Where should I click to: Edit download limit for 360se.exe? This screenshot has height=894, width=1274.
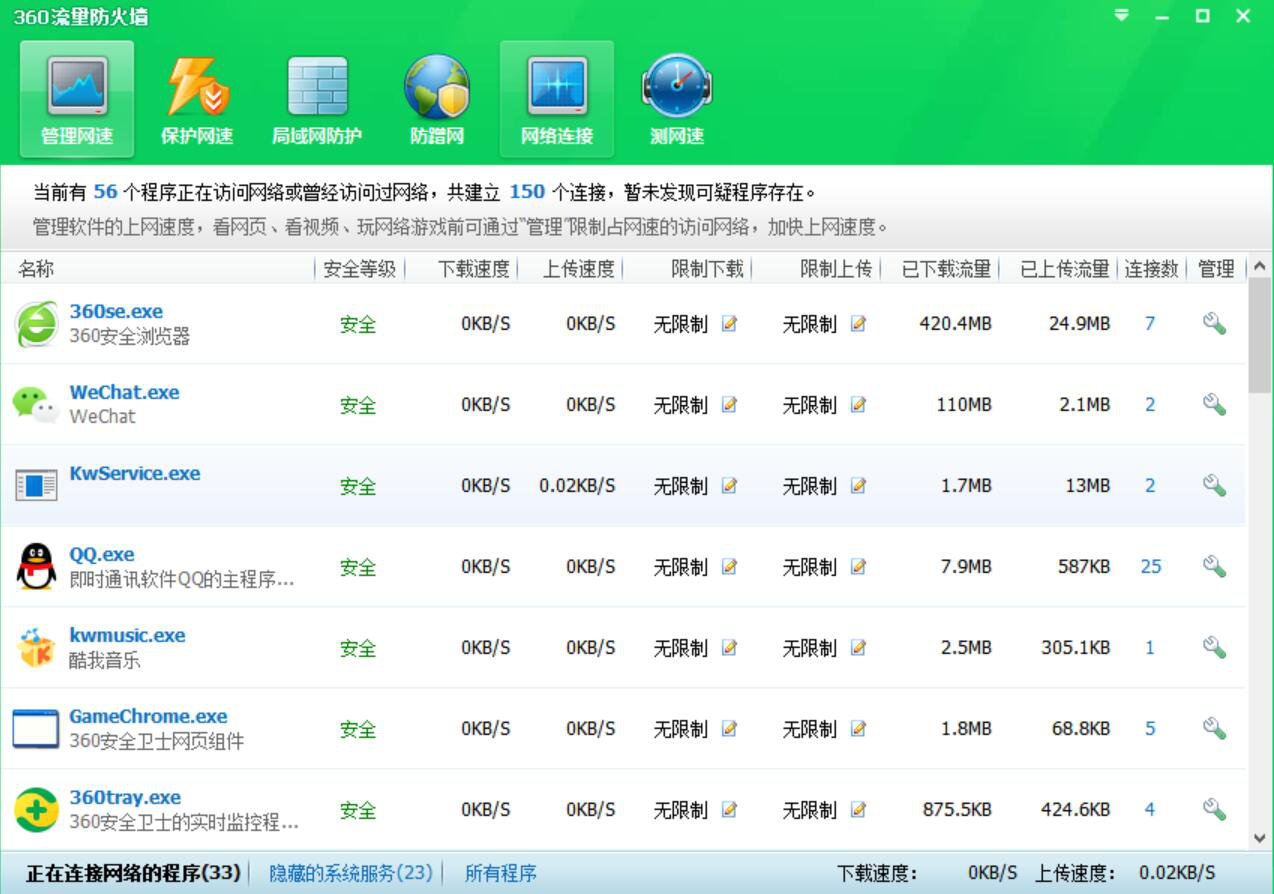point(729,324)
